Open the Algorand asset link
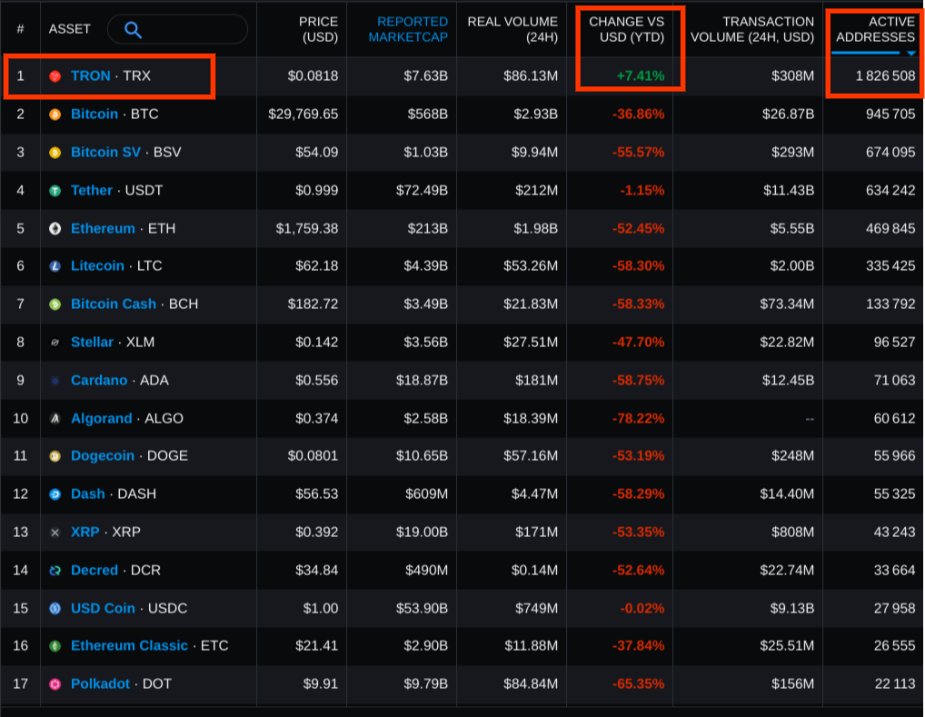The height and width of the screenshot is (717, 925). click(101, 418)
